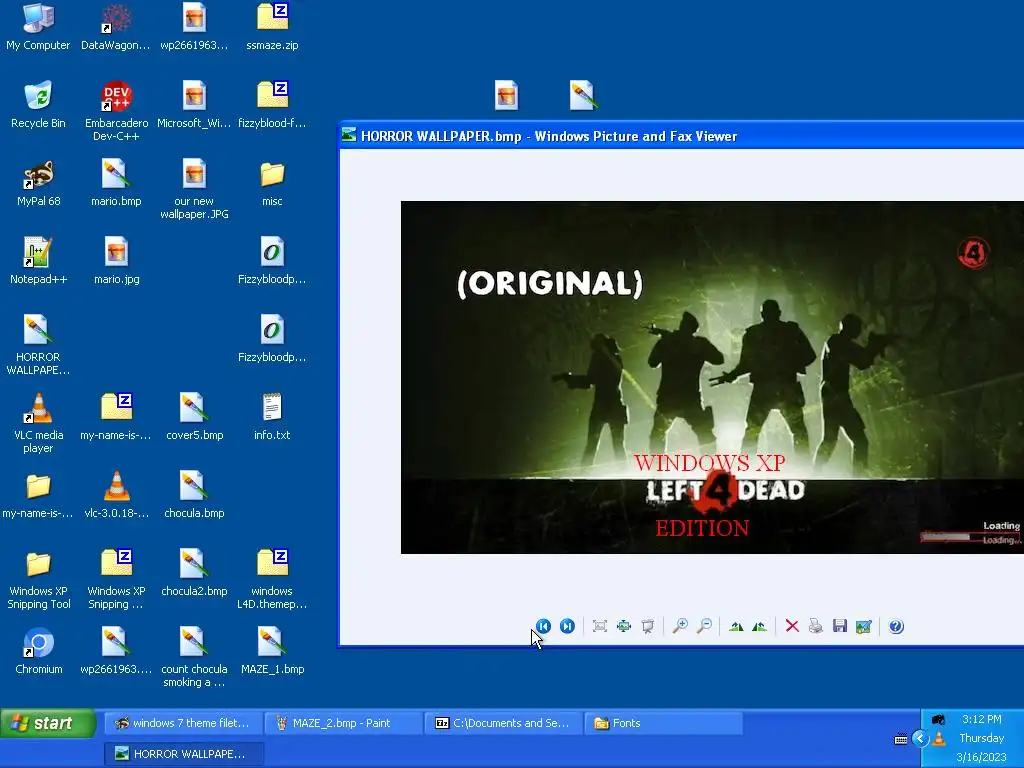Select the Embarcadero Dev-C++ shortcut
The image size is (1024, 768).
coord(116,111)
